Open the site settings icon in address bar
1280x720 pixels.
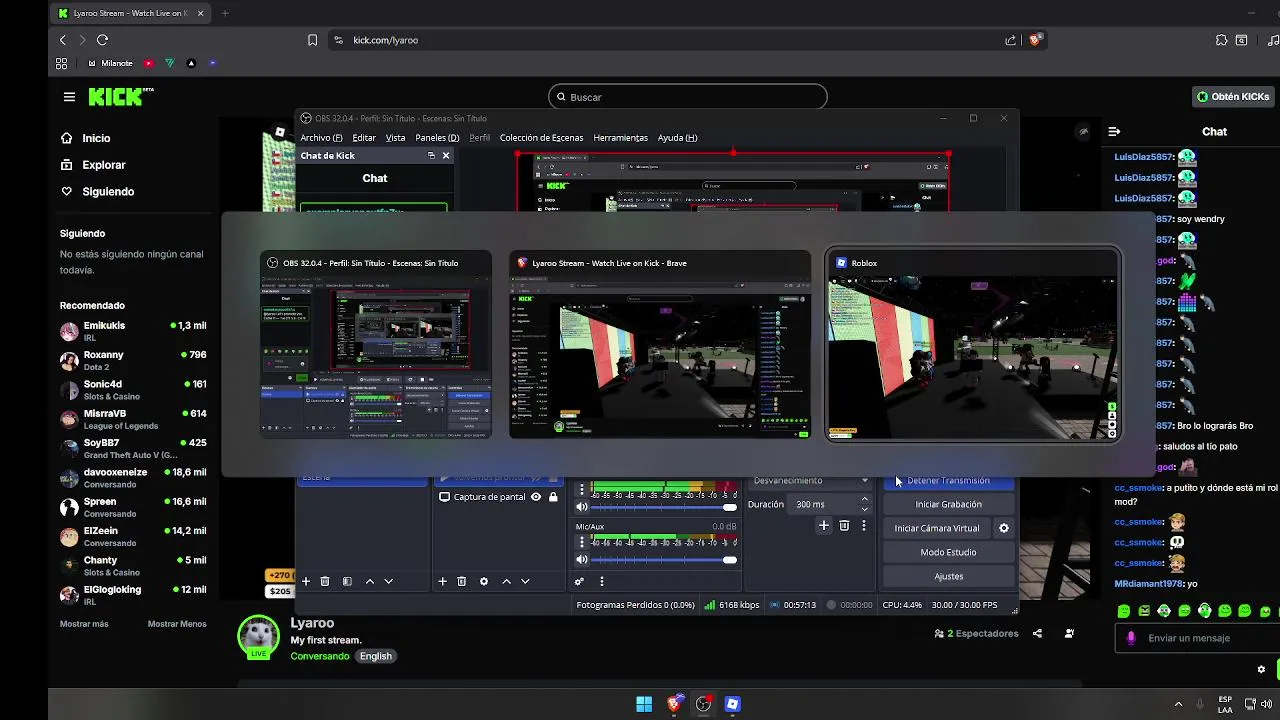(x=338, y=40)
